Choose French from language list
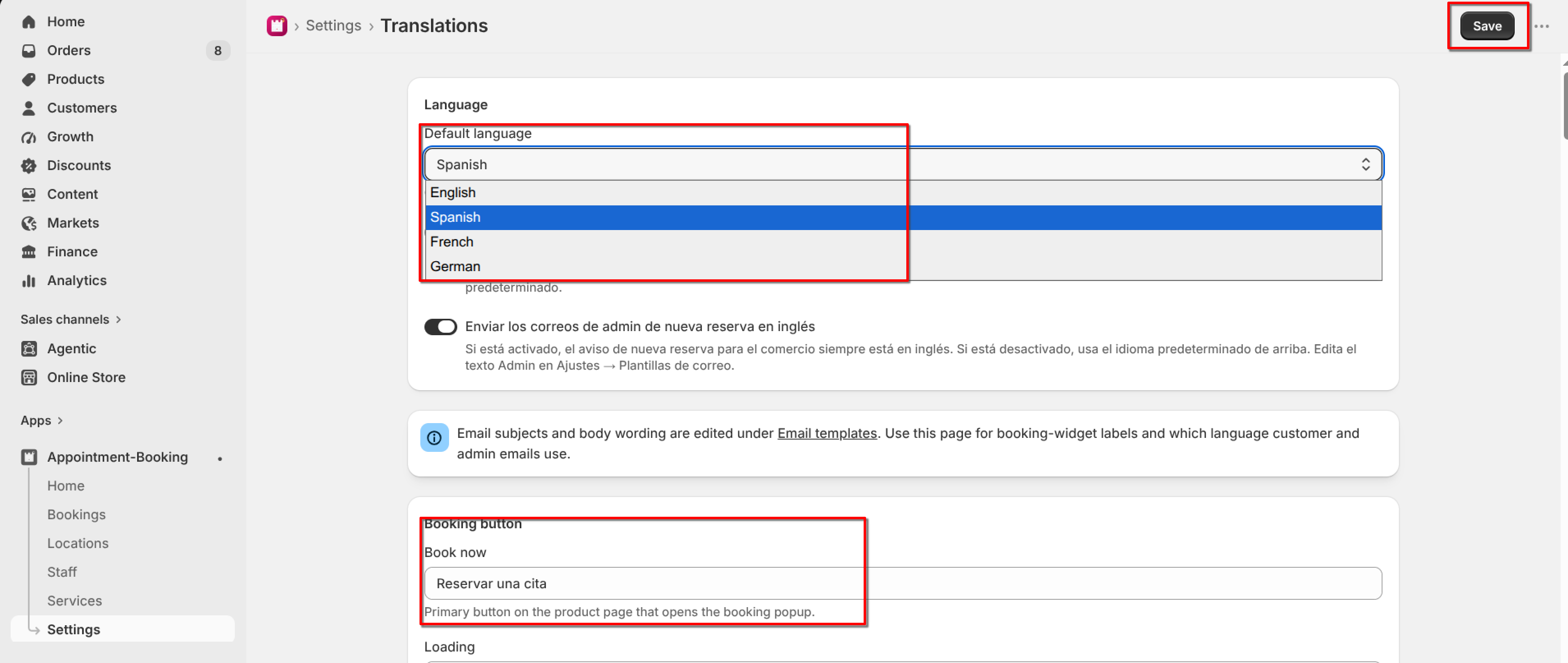The image size is (1568, 663). [x=903, y=242]
